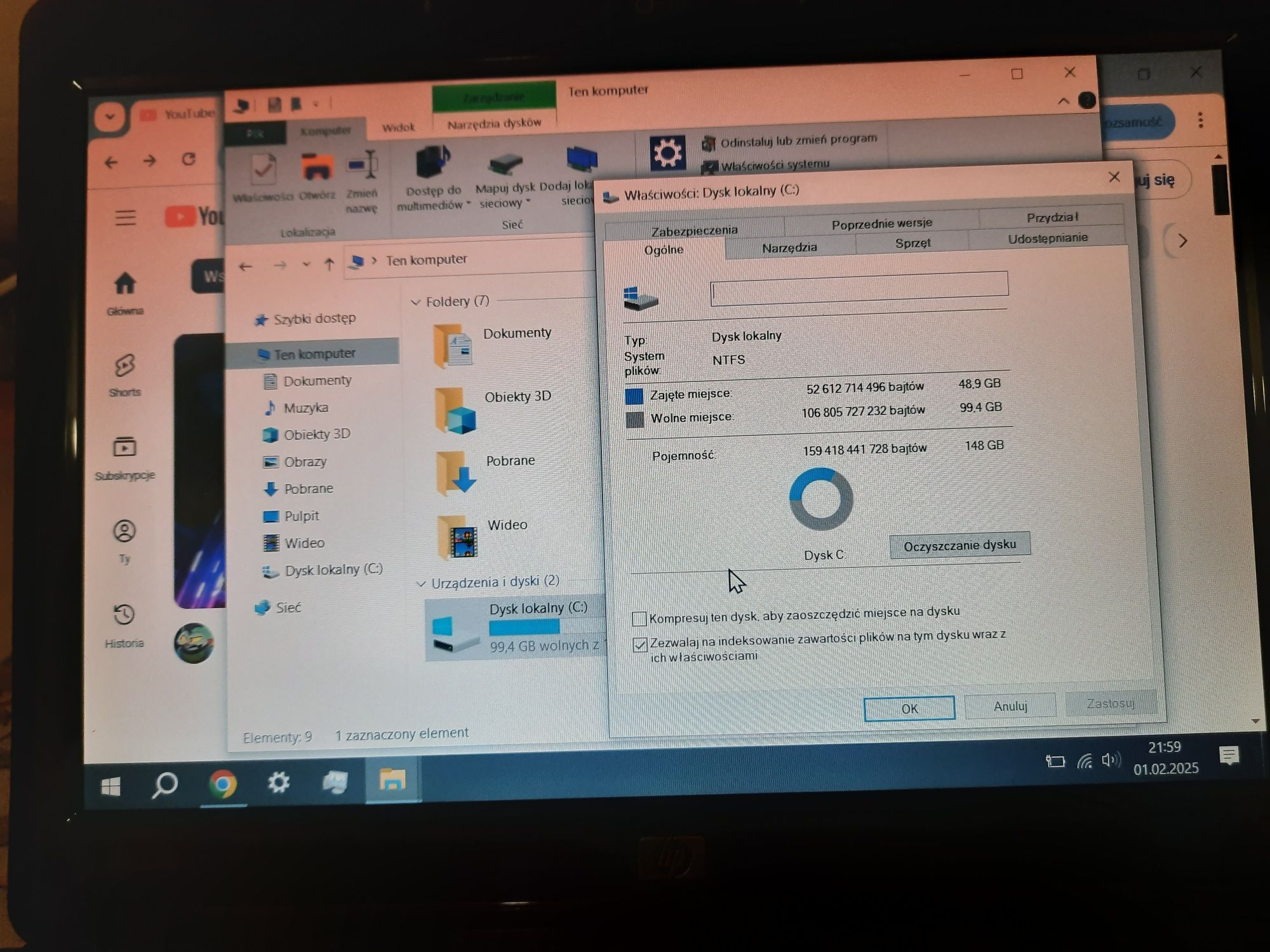The image size is (1270, 952).
Task: Open Dostęp do multimediów ribbon item
Action: point(434,178)
